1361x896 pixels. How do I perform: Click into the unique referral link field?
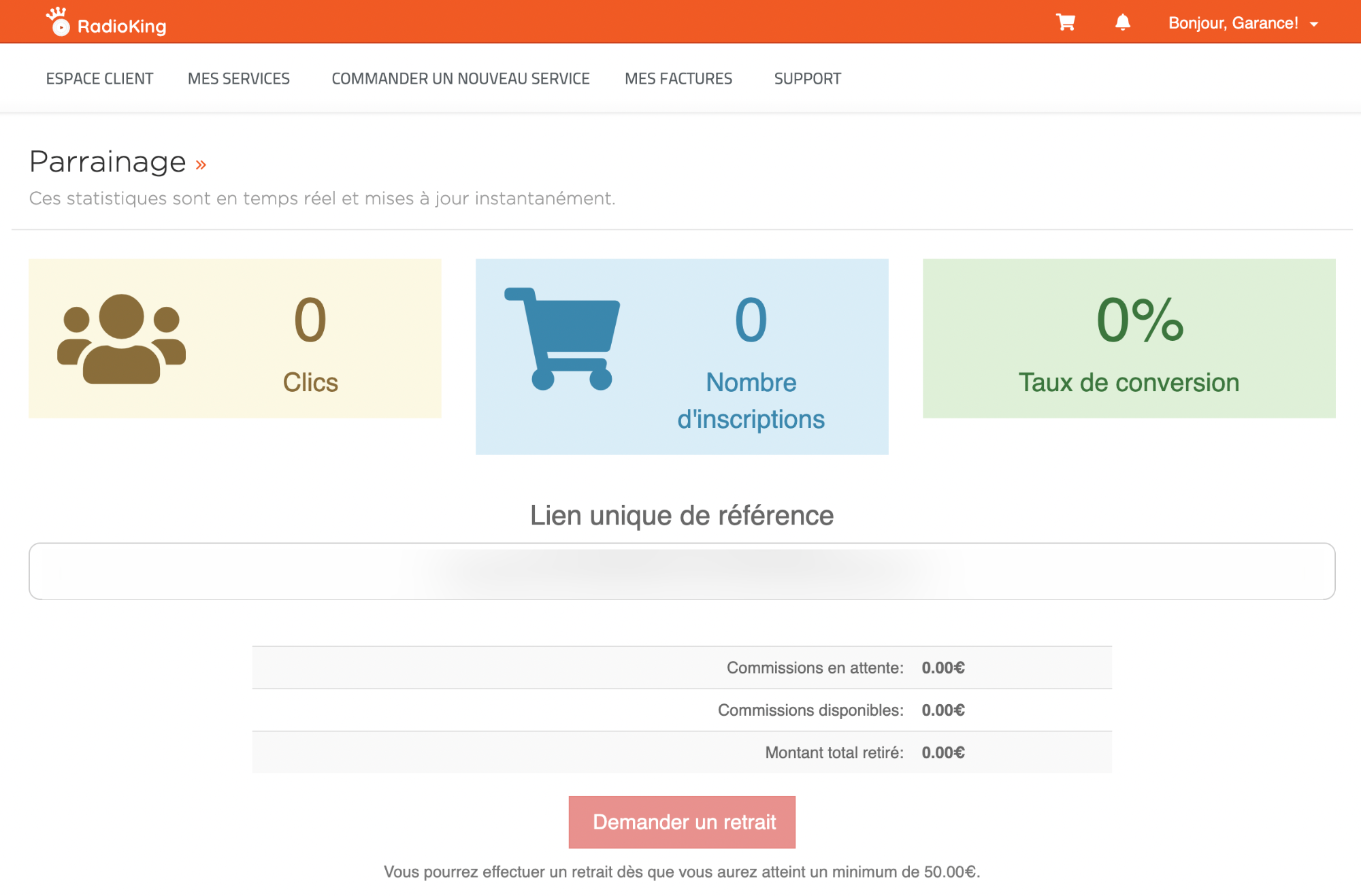pyautogui.click(x=681, y=571)
